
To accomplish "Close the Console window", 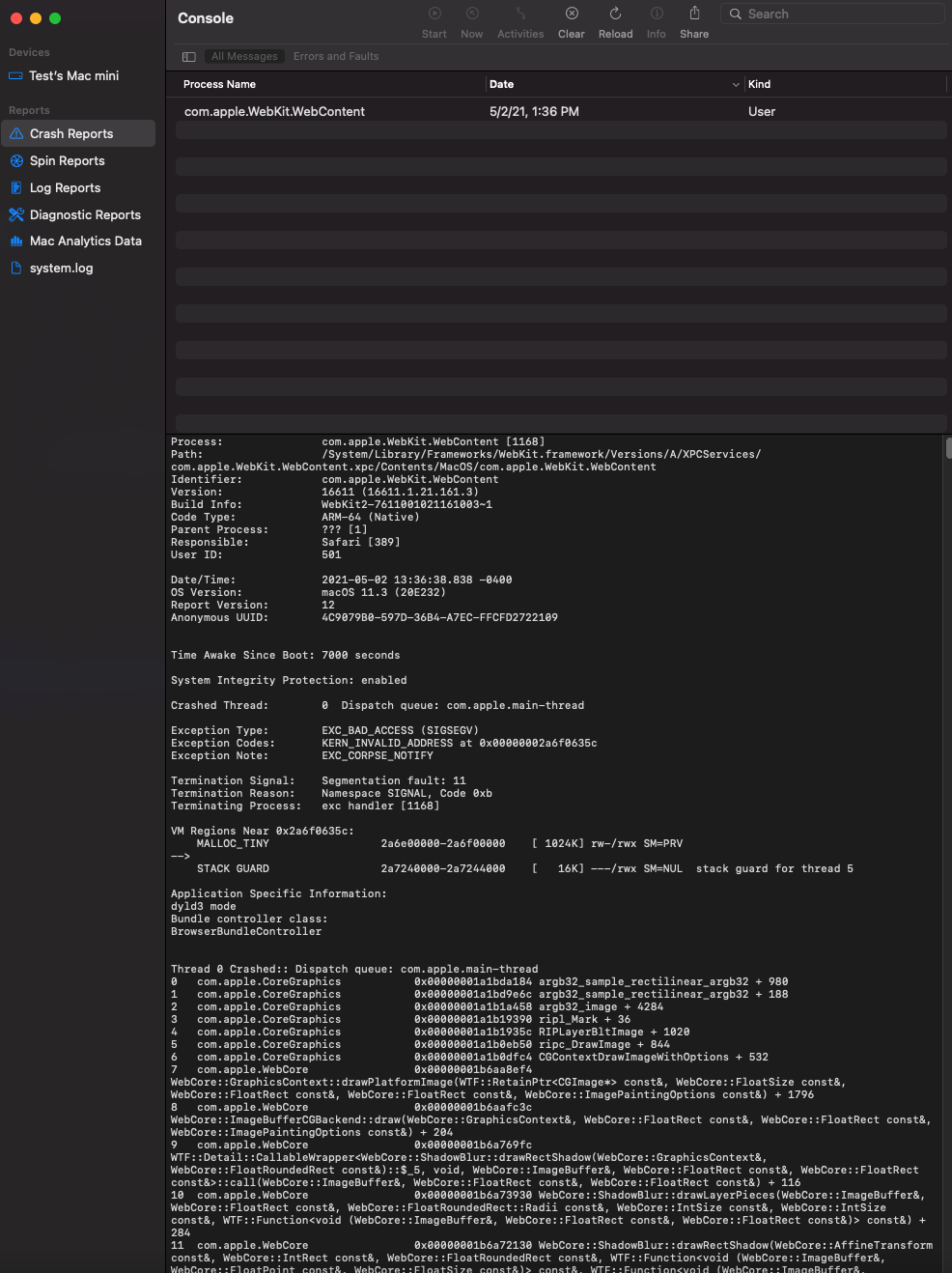I will pos(16,18).
